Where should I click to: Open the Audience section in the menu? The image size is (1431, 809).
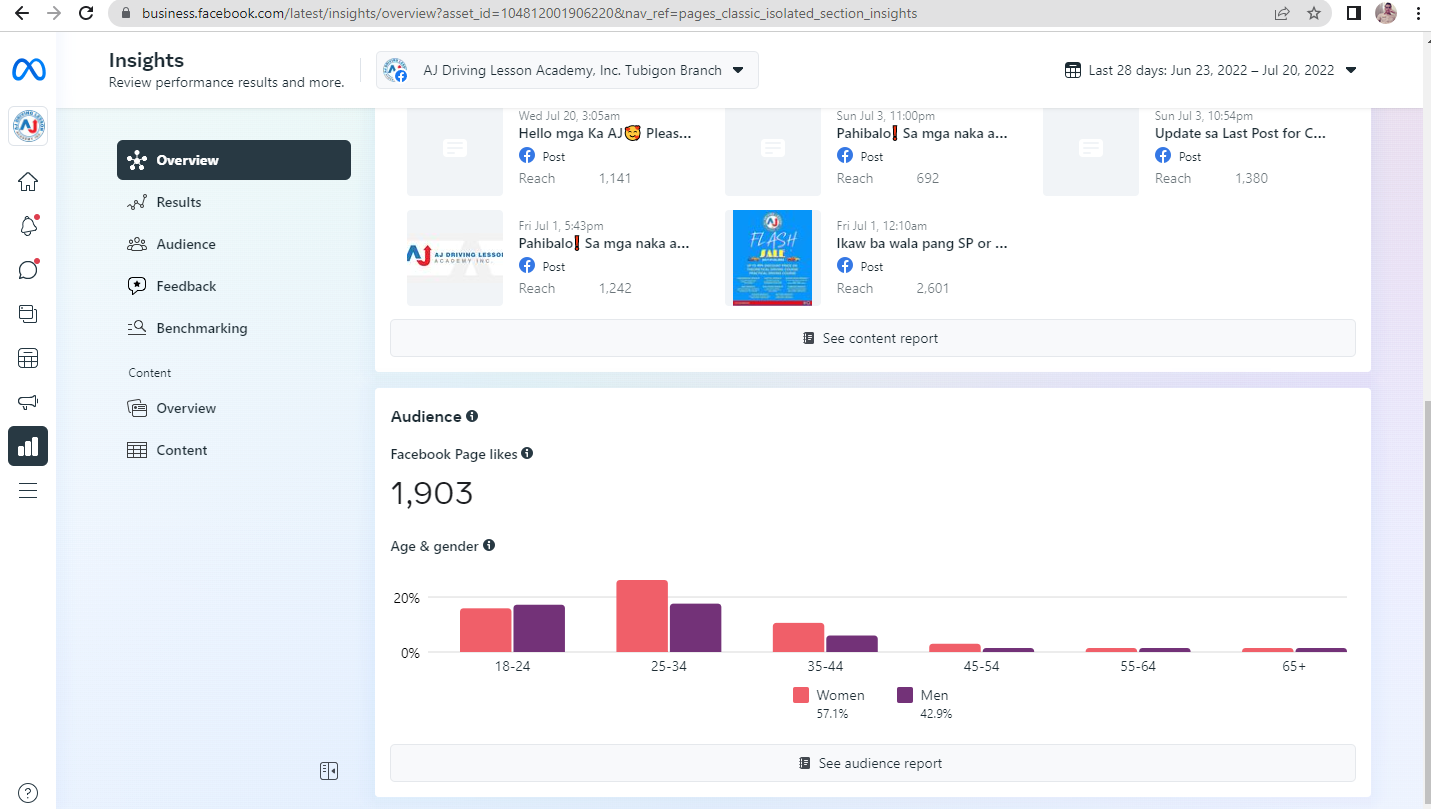pos(234,244)
